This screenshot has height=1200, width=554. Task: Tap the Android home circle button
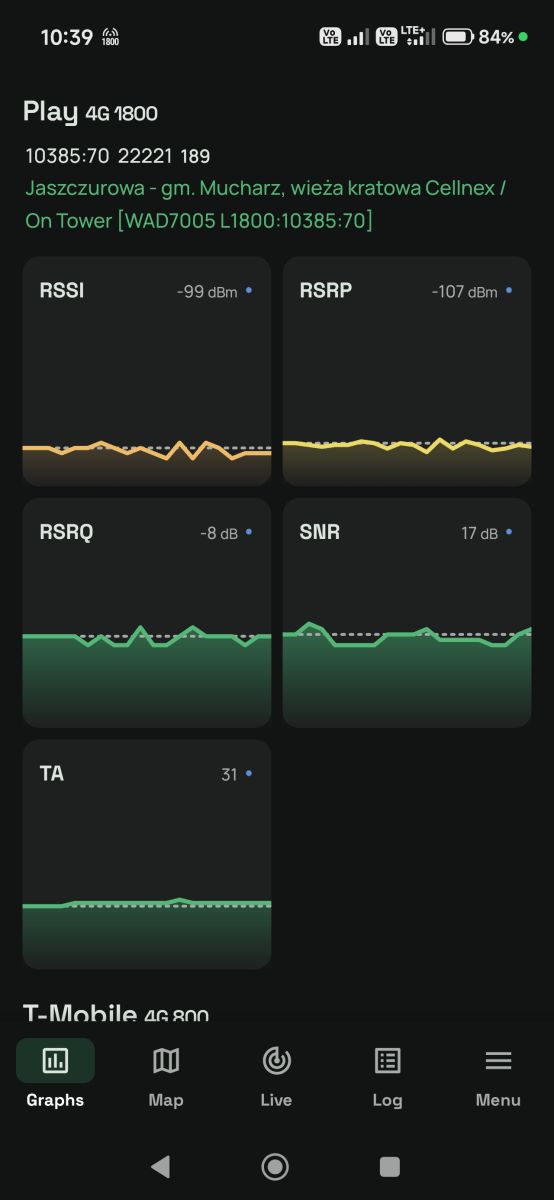[275, 1166]
